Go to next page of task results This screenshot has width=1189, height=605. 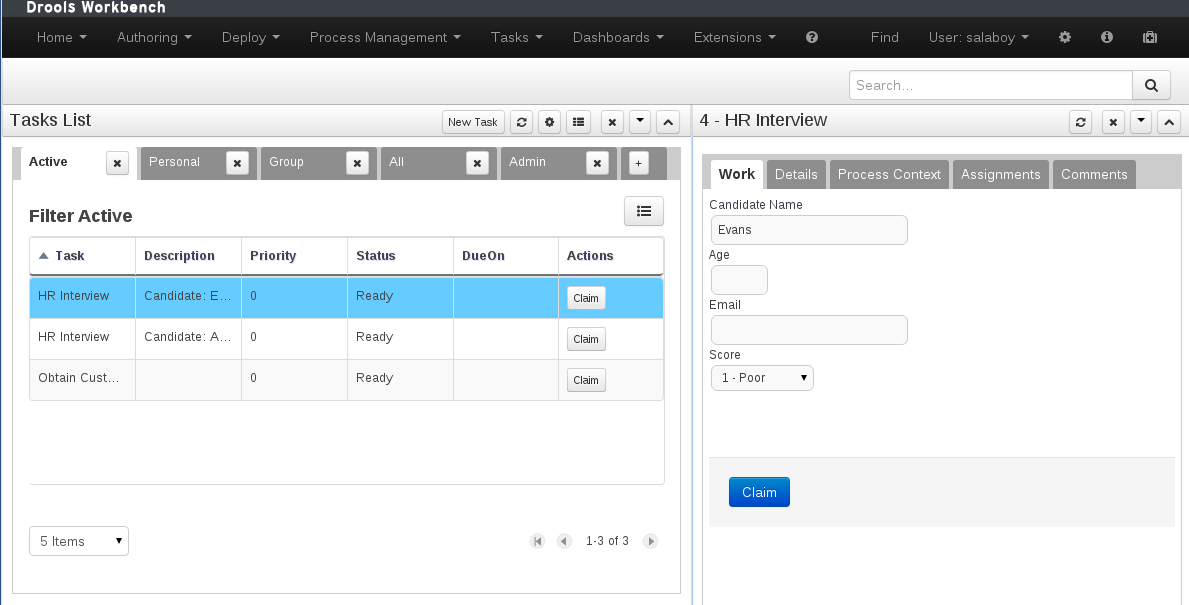coord(651,541)
